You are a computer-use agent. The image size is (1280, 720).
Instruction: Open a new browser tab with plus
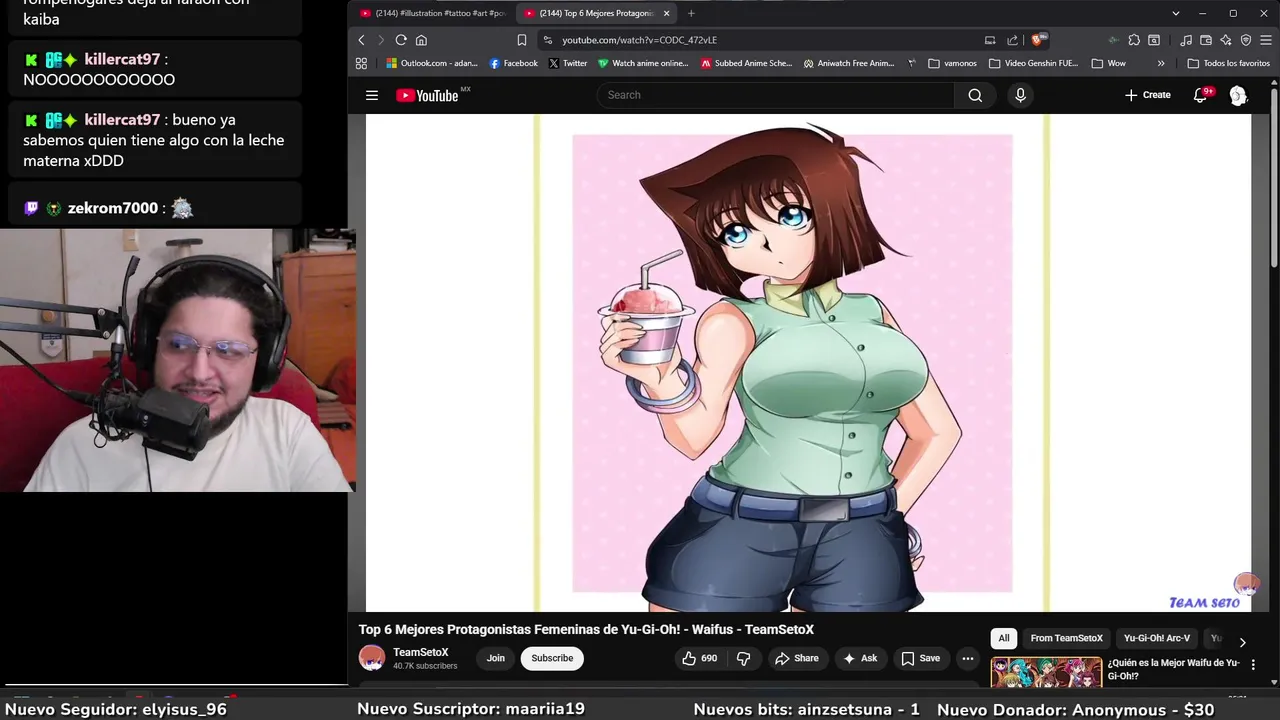[691, 13]
